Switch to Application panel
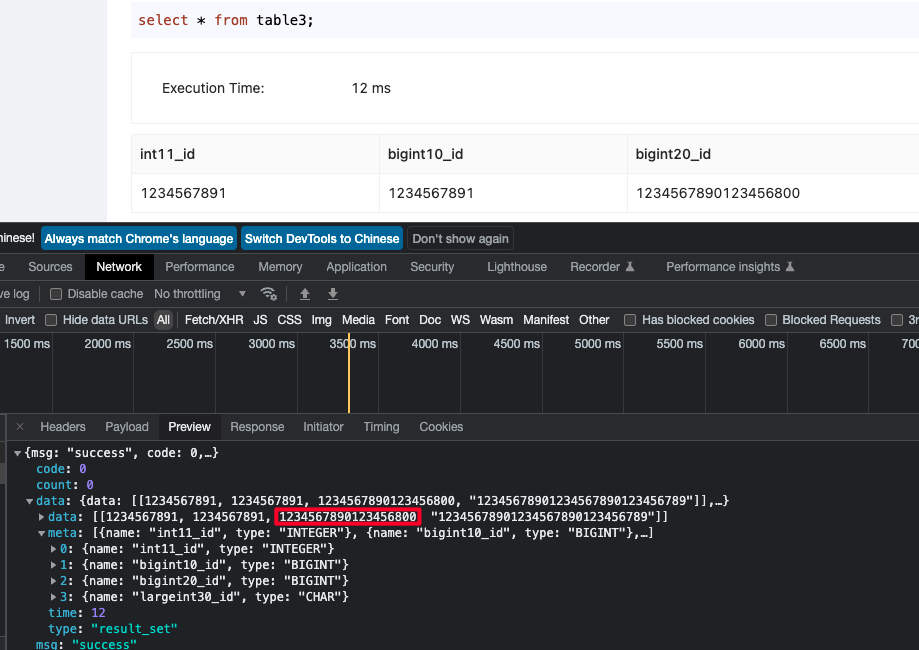 click(356, 267)
